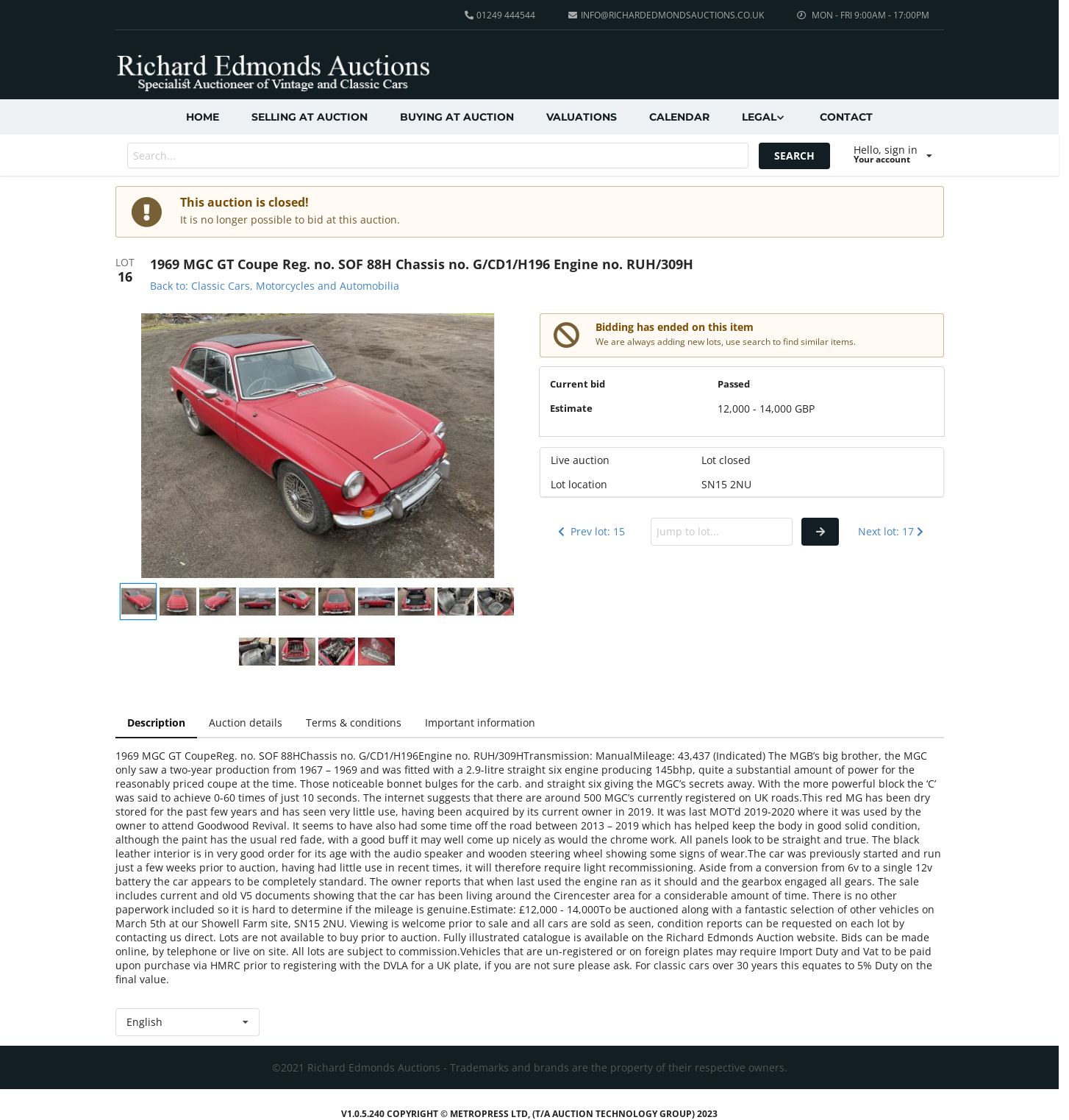1069x1120 pixels.
Task: Click the exclamation alert icon in closed banner
Action: tap(146, 212)
